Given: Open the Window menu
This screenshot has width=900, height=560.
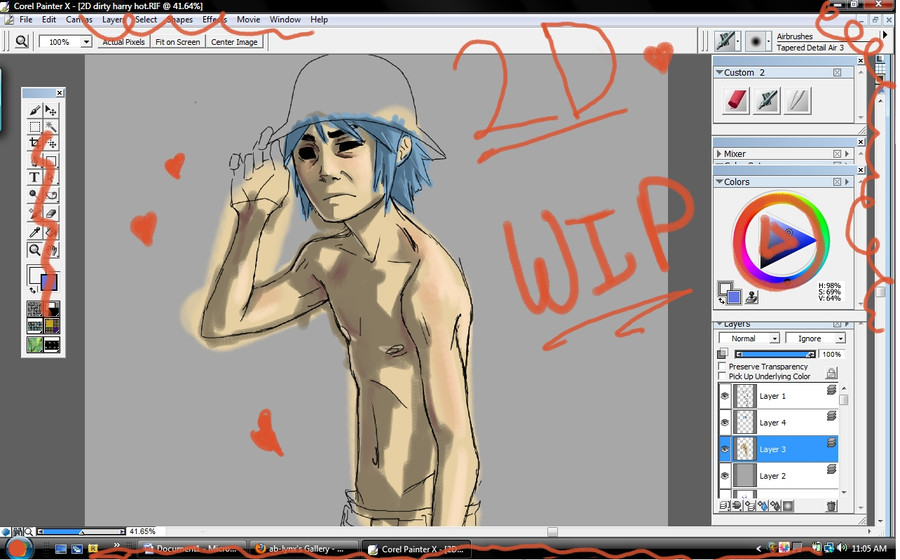Looking at the screenshot, I should [285, 20].
